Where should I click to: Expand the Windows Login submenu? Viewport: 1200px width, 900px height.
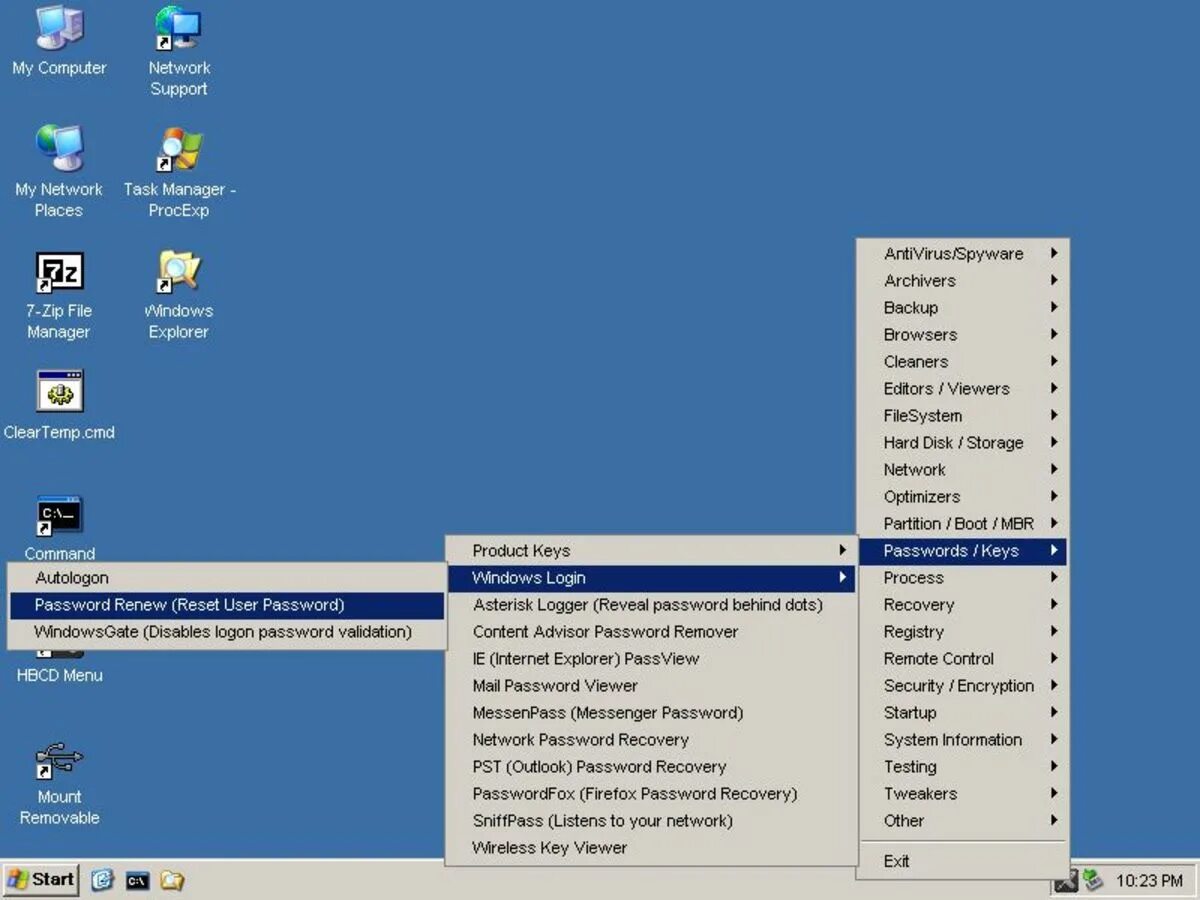(x=650, y=578)
